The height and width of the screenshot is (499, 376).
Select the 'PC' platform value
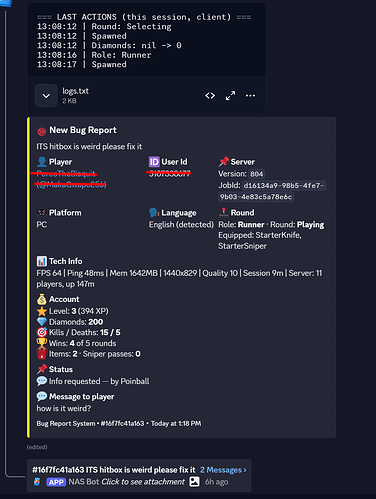click(x=42, y=225)
